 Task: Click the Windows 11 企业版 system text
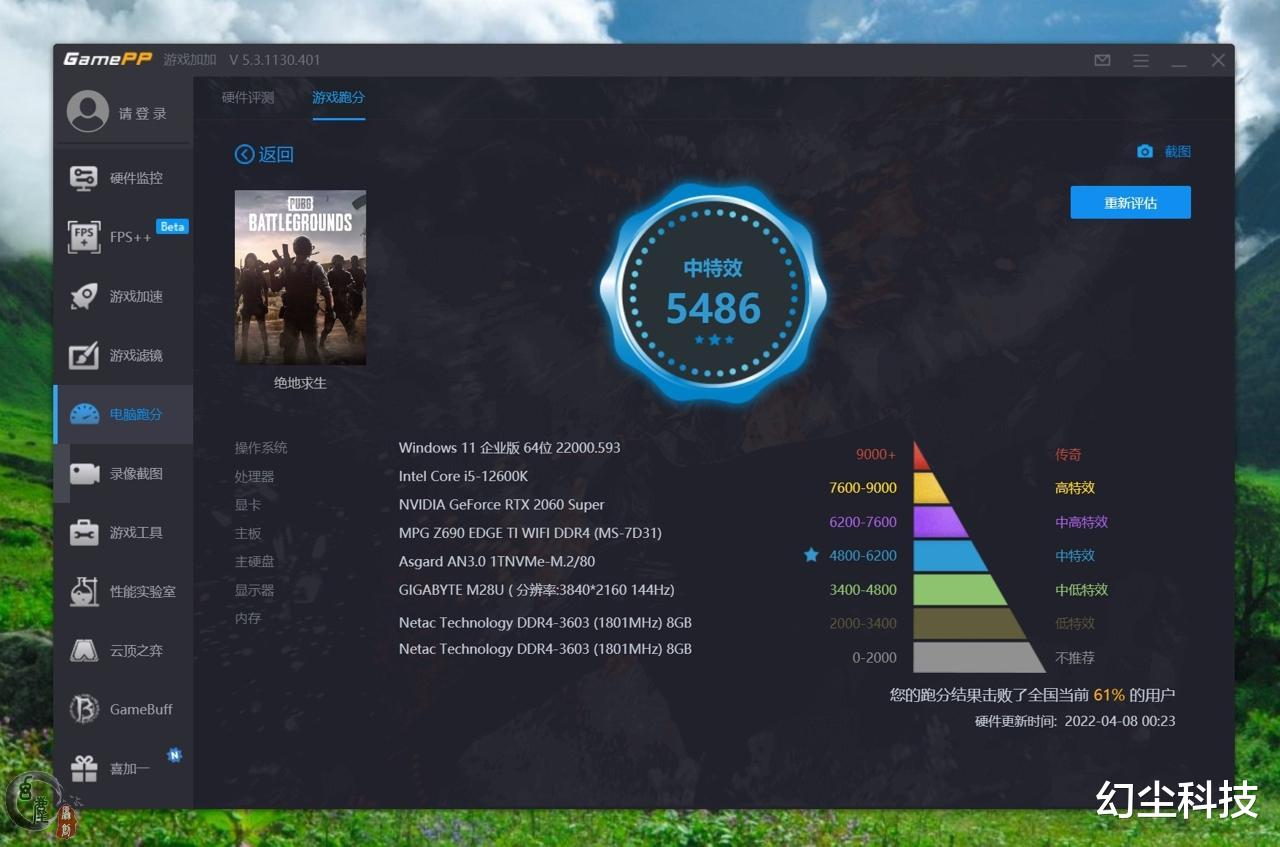click(510, 447)
